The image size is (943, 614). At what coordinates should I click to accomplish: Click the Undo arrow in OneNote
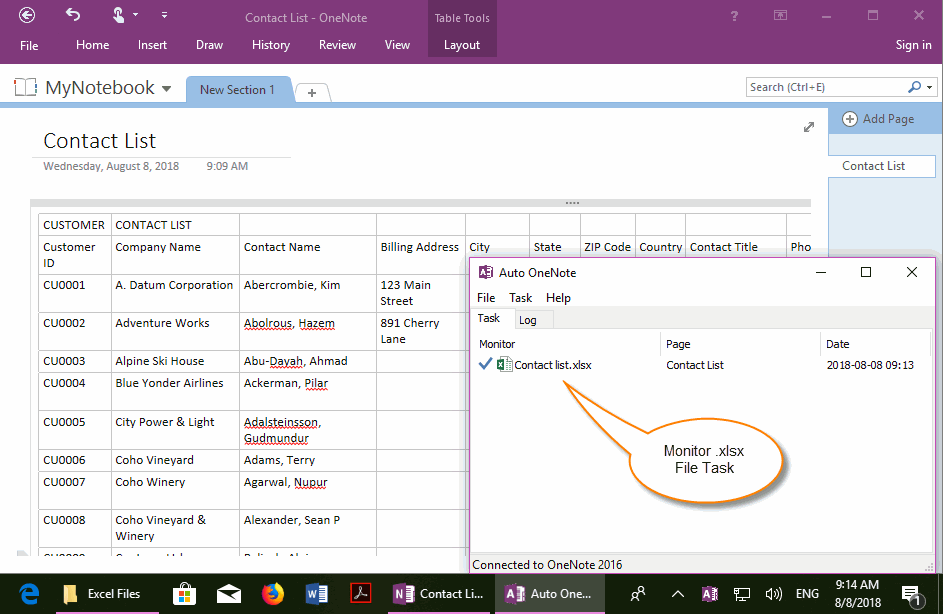73,14
